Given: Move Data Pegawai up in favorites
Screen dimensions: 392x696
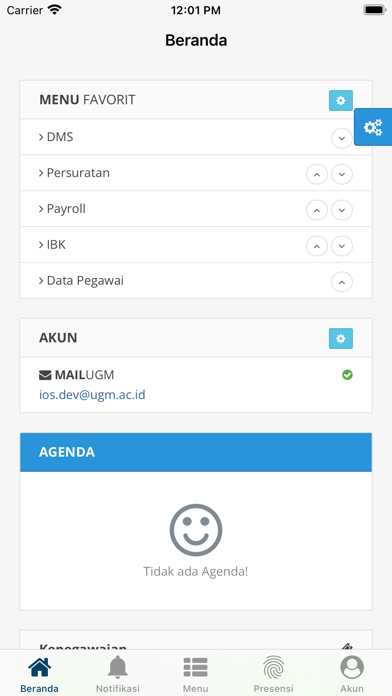Looking at the screenshot, I should pos(342,282).
